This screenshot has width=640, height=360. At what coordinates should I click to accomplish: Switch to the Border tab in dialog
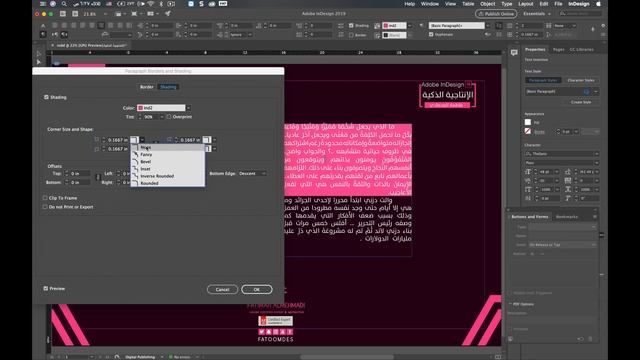147,87
